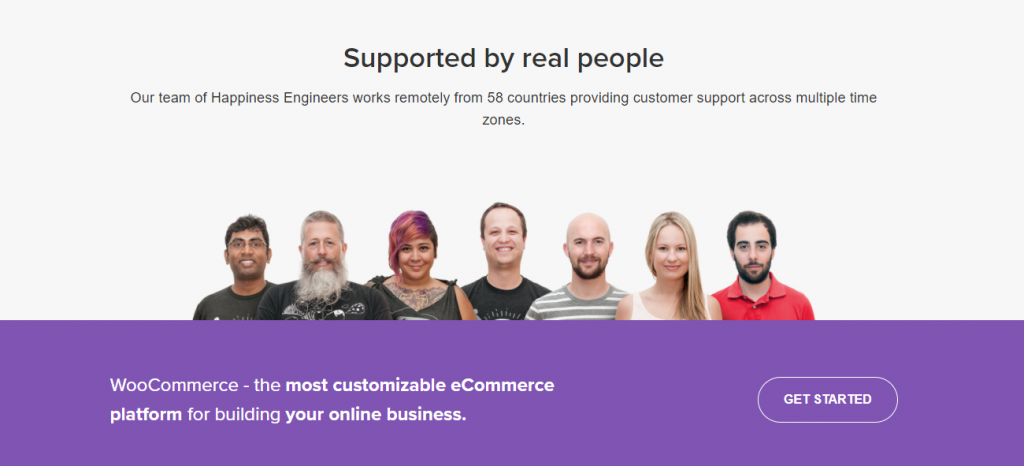Click the word 'WooCommerce' in the purple banner
1024x466 pixels.
coord(174,385)
